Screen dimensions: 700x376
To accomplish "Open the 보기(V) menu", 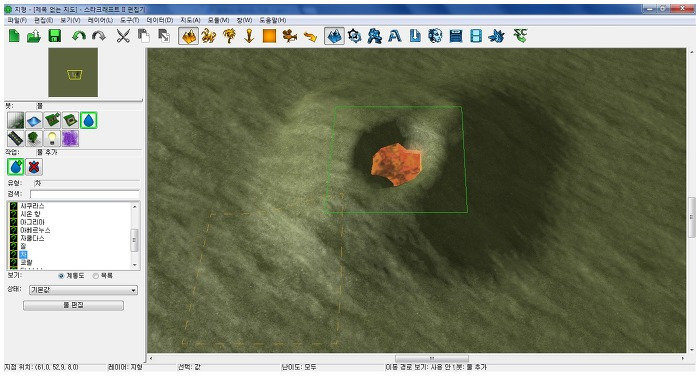I will (71, 20).
